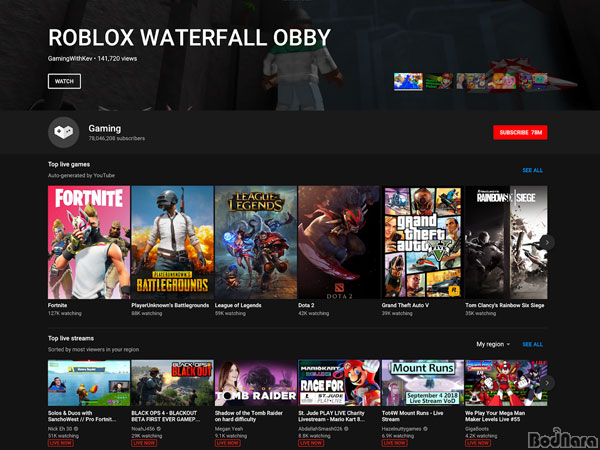Click the 'Shadow of the Tomb Raider' stream title
The width and height of the screenshot is (600, 450).
click(249, 416)
